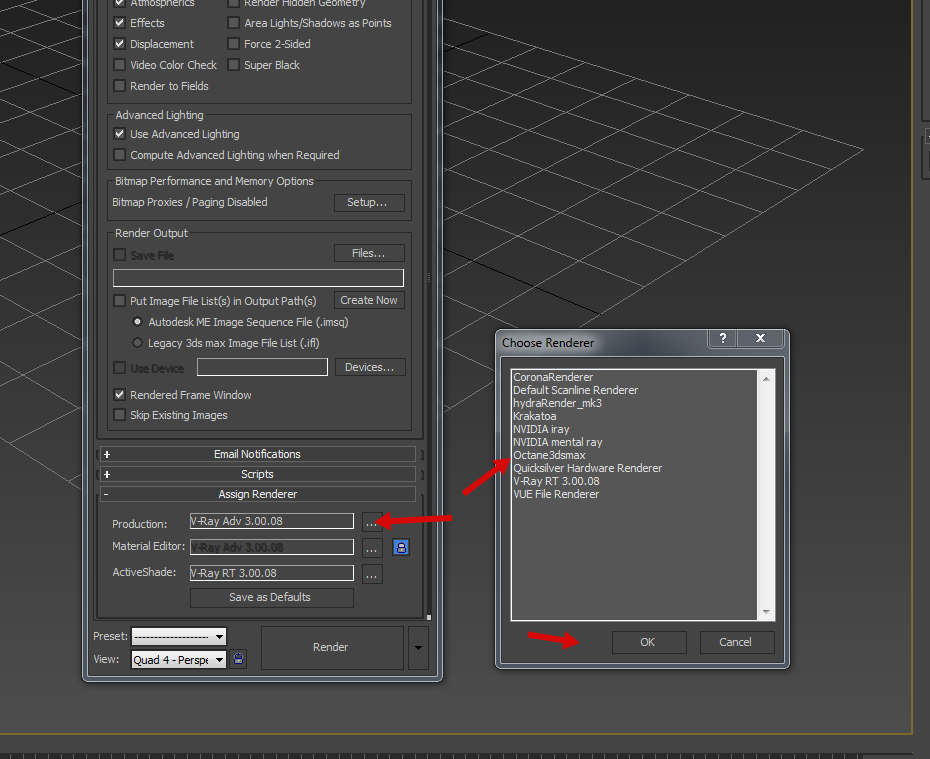This screenshot has height=759, width=930.
Task: Click the render output file path field
Action: point(258,278)
